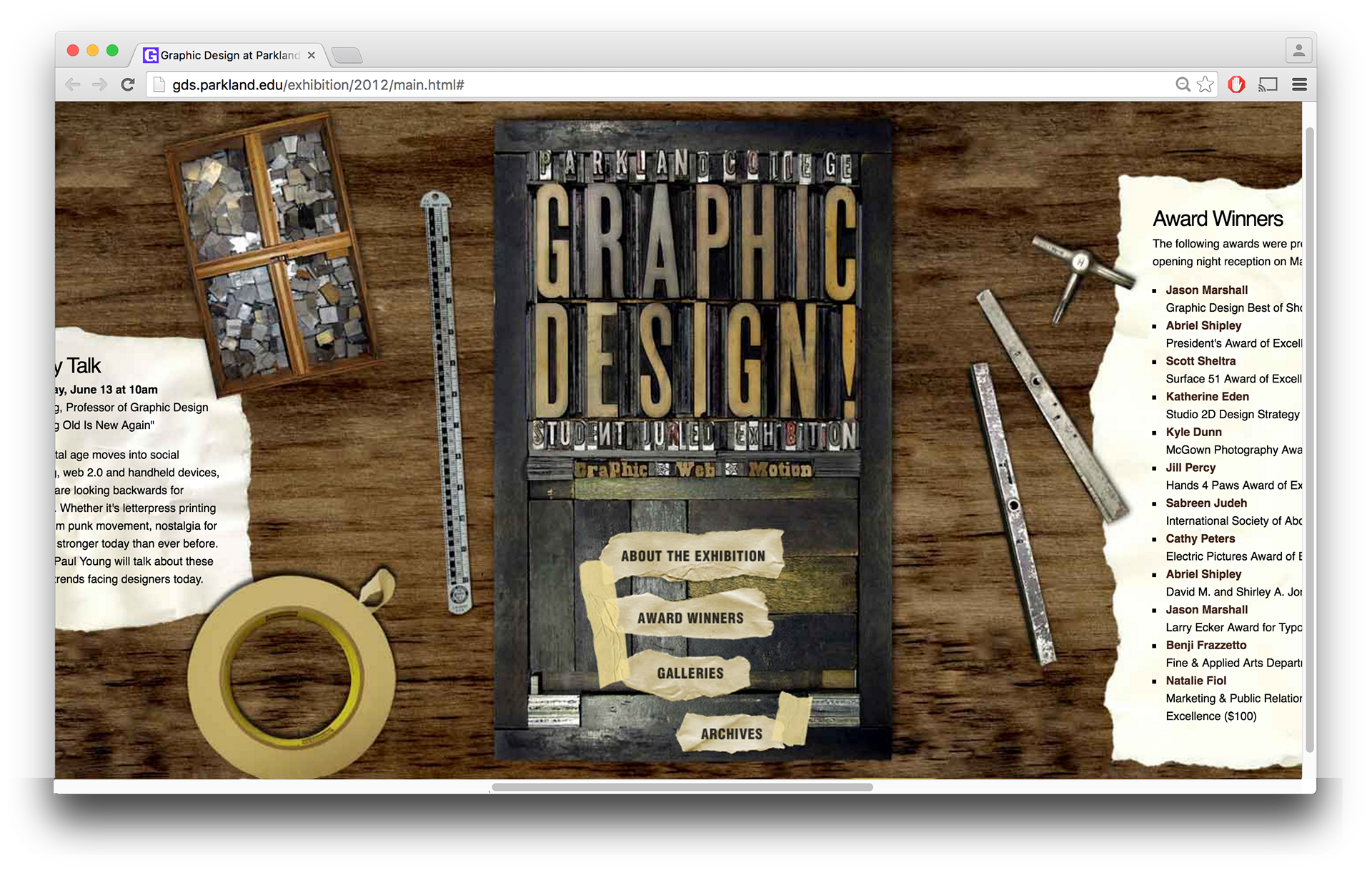Viewport: 1372px width, 873px height.
Task: Open the red Opera-style extension icon
Action: tap(1236, 85)
